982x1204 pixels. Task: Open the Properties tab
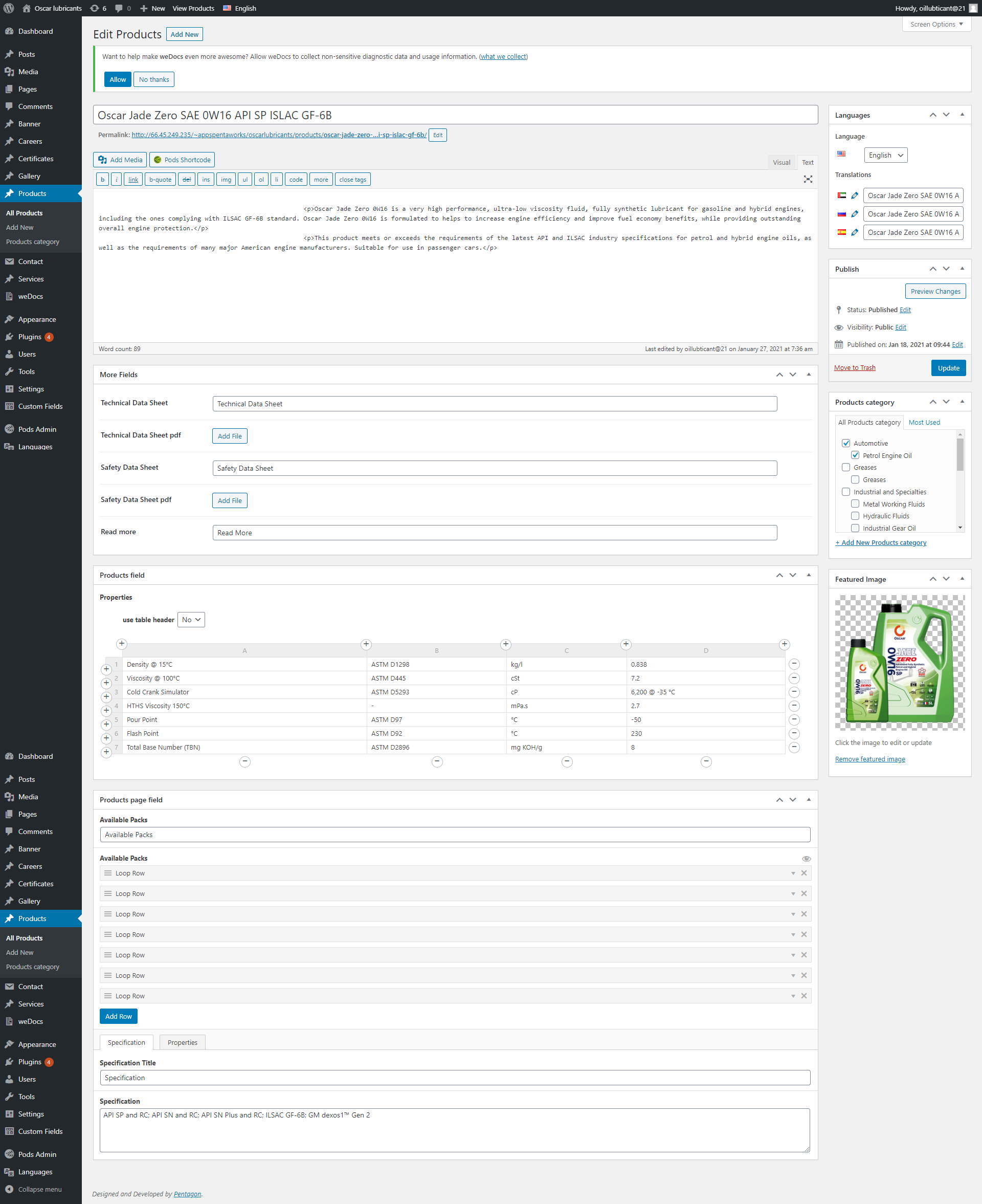point(182,1042)
